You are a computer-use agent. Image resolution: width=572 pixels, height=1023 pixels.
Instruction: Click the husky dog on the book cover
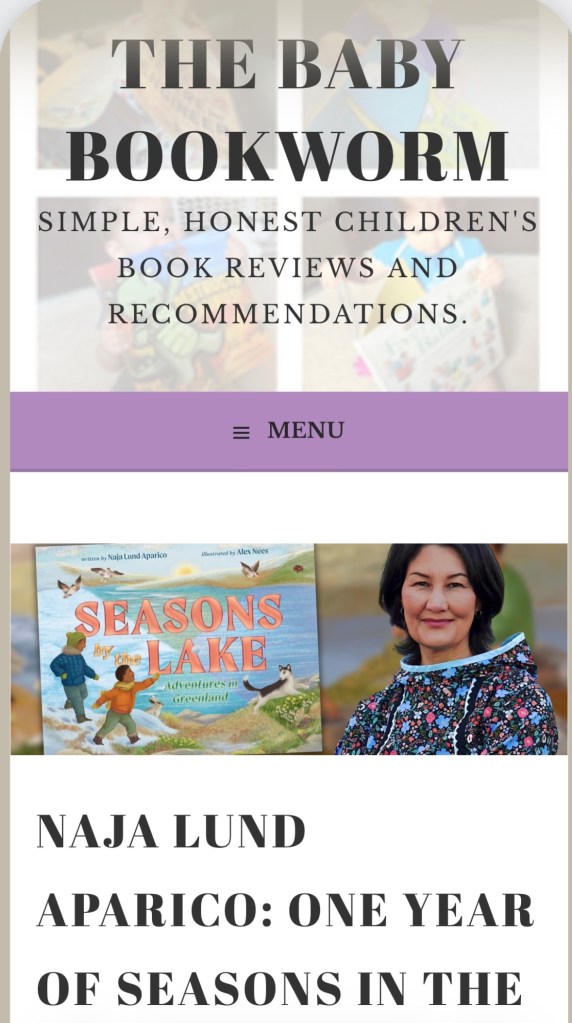[x=272, y=685]
